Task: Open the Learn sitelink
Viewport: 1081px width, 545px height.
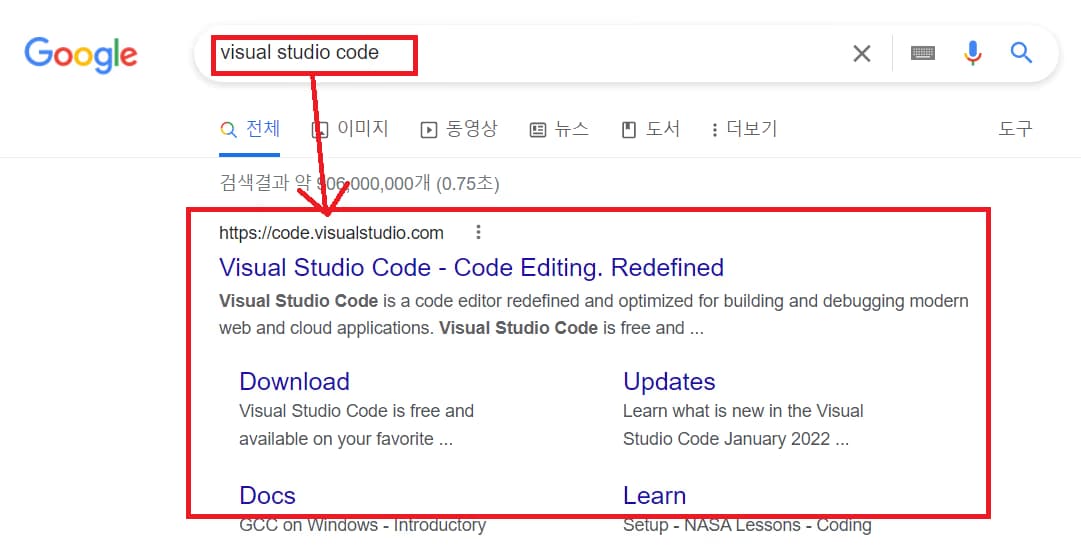Action: pyautogui.click(x=654, y=496)
